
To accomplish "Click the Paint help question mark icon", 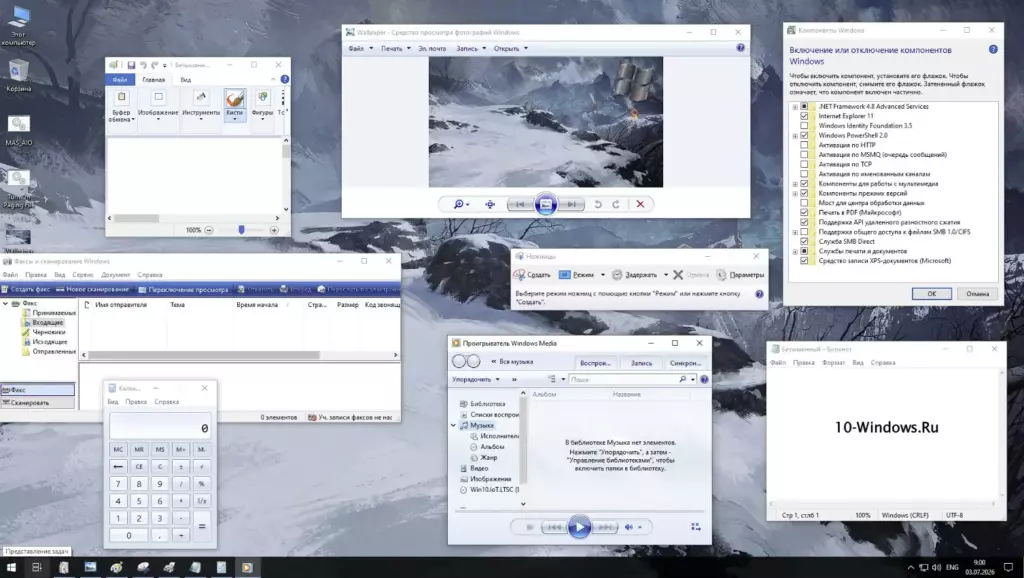I will (285, 79).
